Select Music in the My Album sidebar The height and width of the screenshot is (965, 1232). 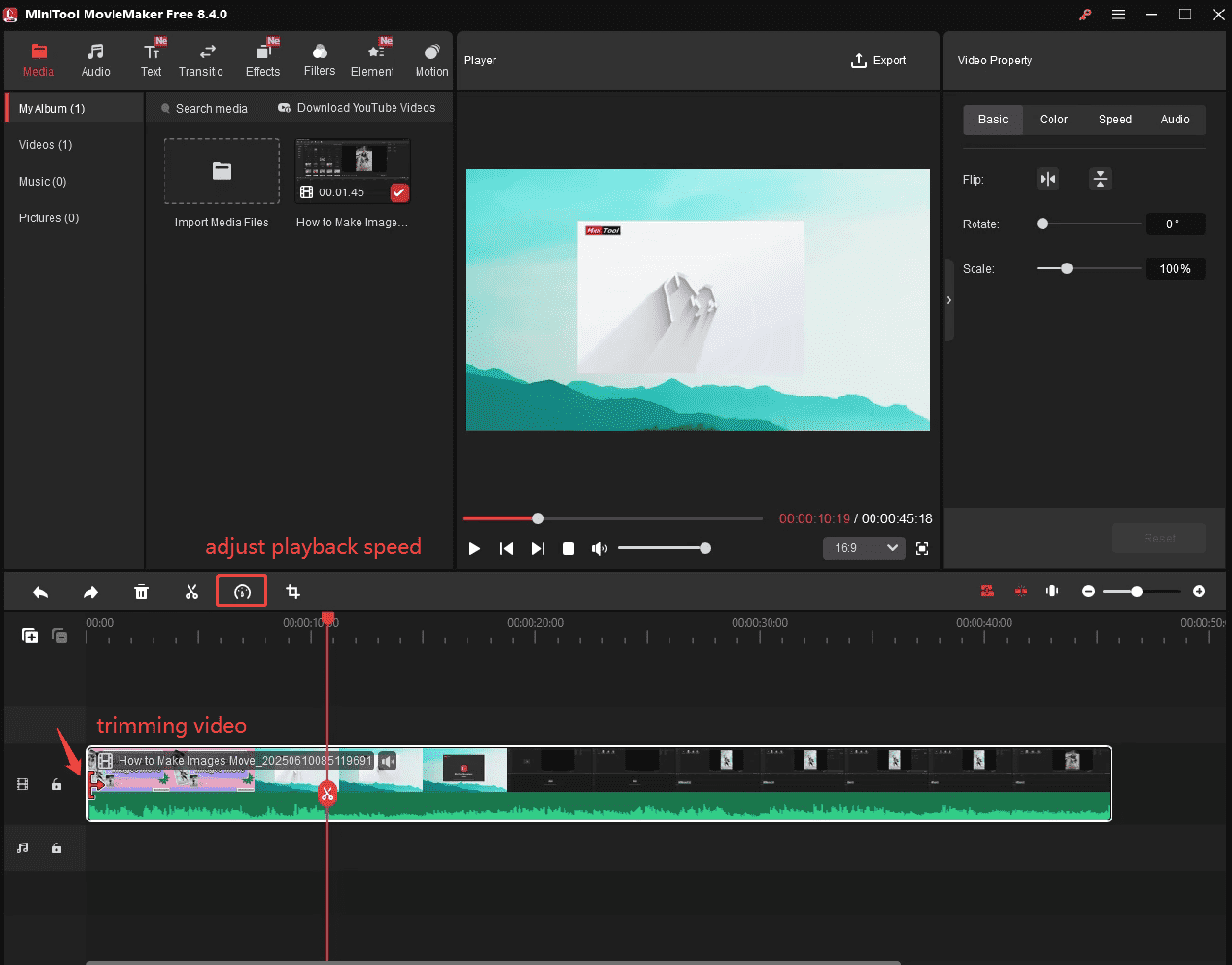point(42,181)
